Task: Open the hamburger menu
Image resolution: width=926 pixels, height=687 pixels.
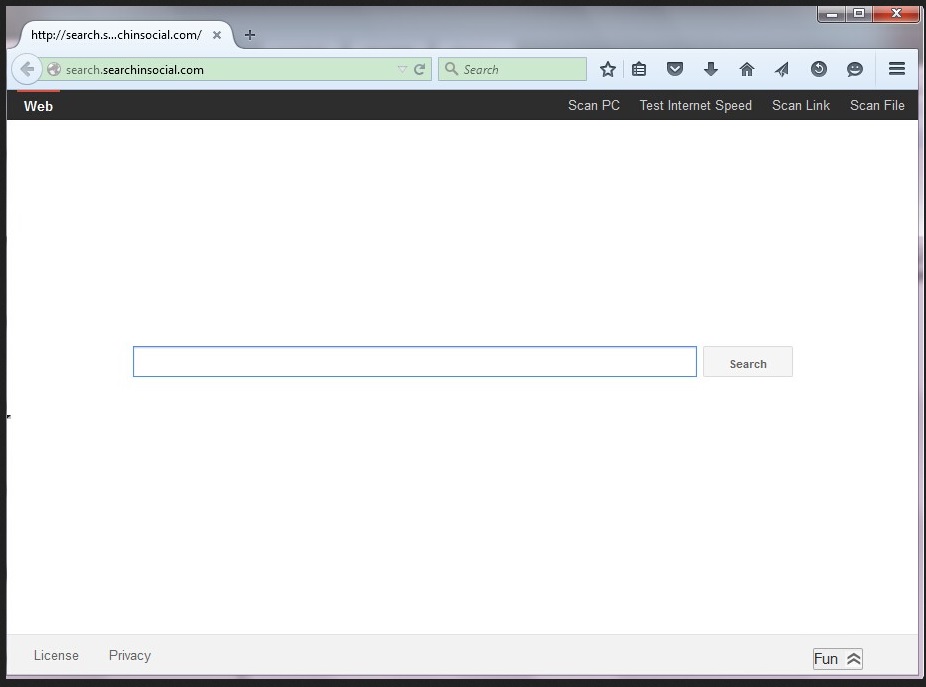Action: tap(897, 69)
